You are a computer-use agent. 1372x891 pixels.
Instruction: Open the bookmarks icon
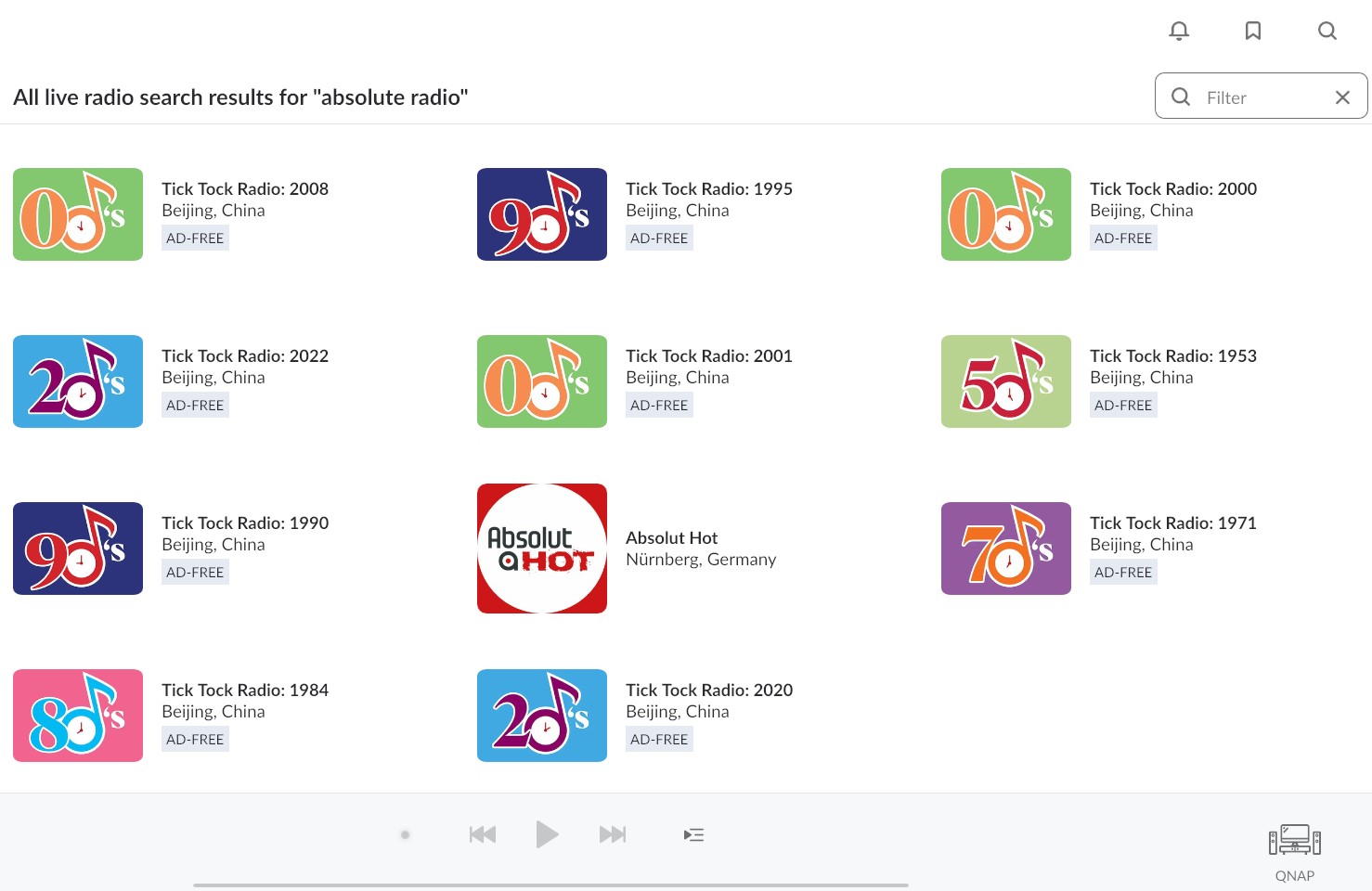pos(1253,32)
